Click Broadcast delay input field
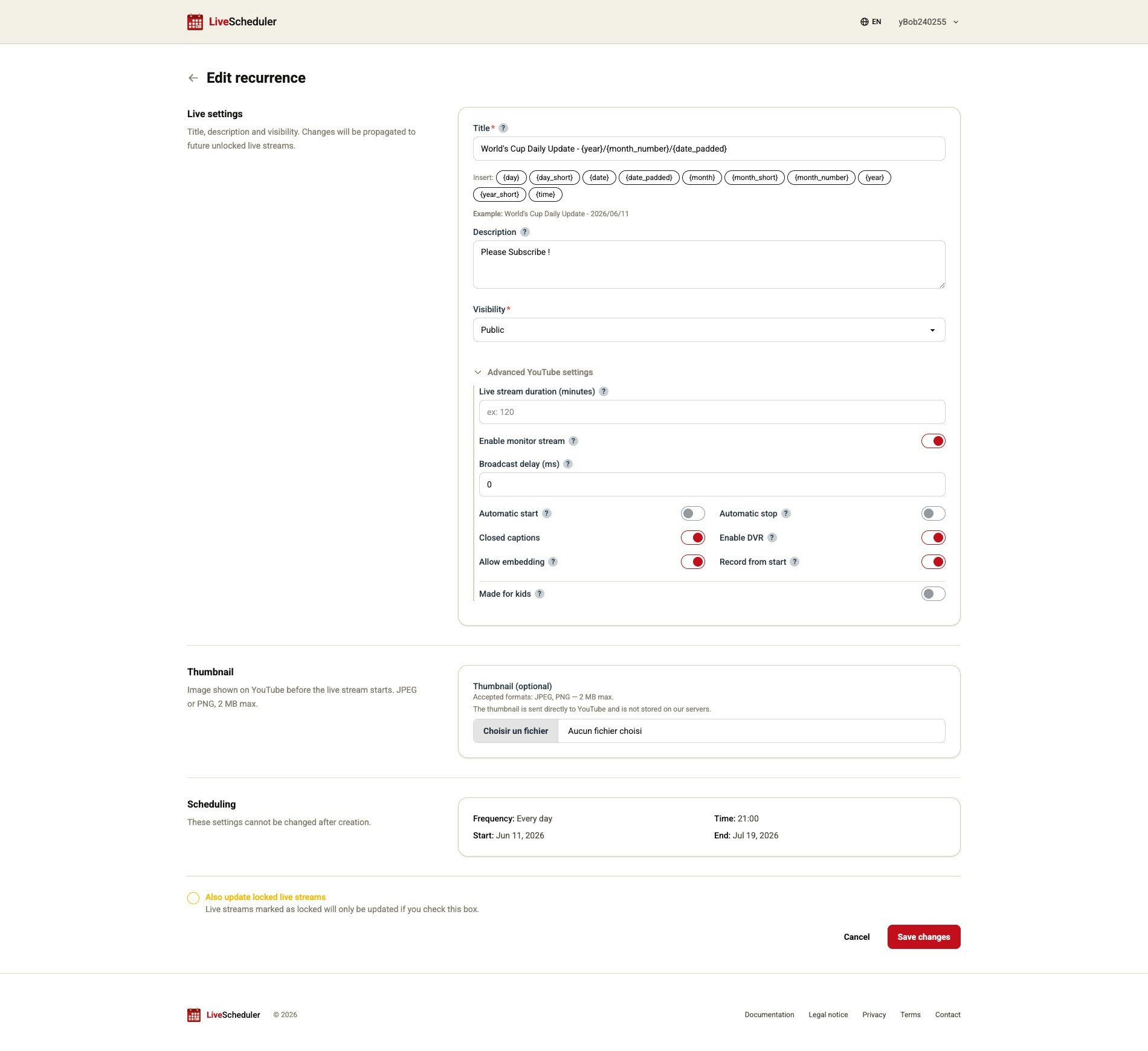 [x=712, y=484]
